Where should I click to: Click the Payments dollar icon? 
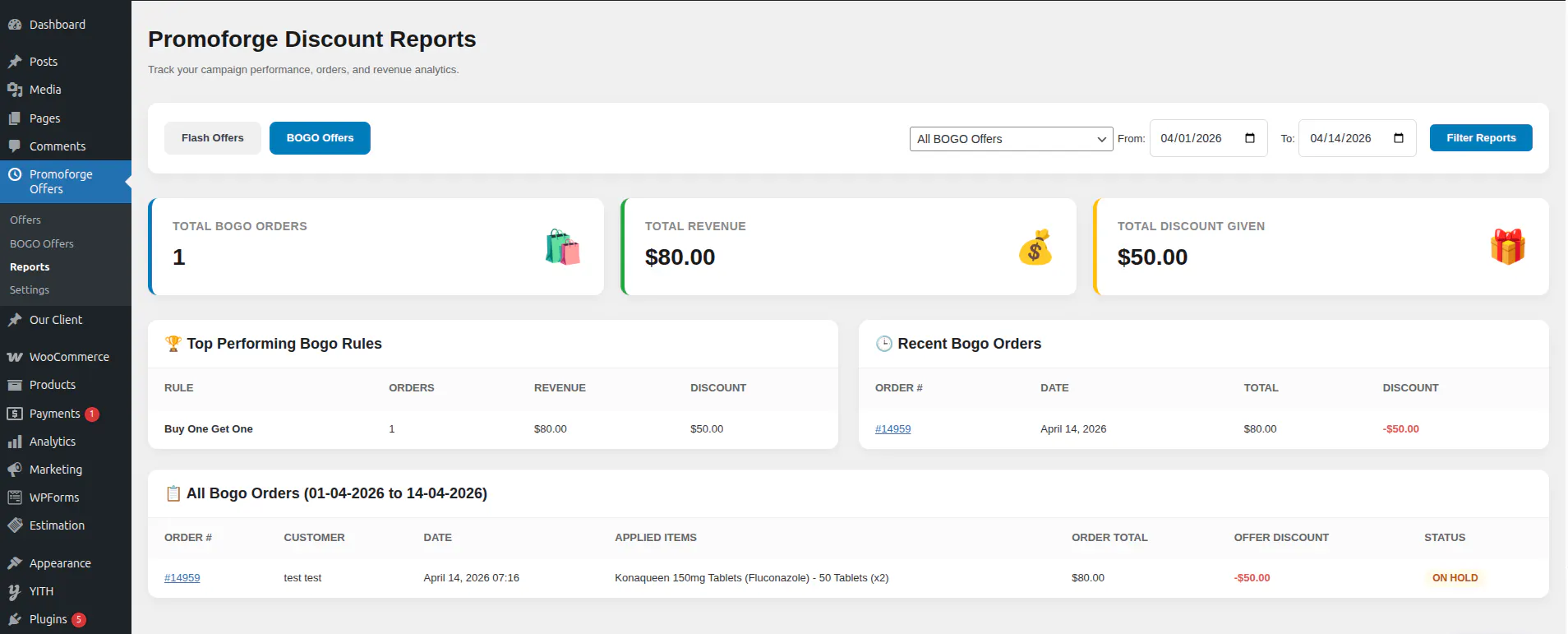coord(15,414)
